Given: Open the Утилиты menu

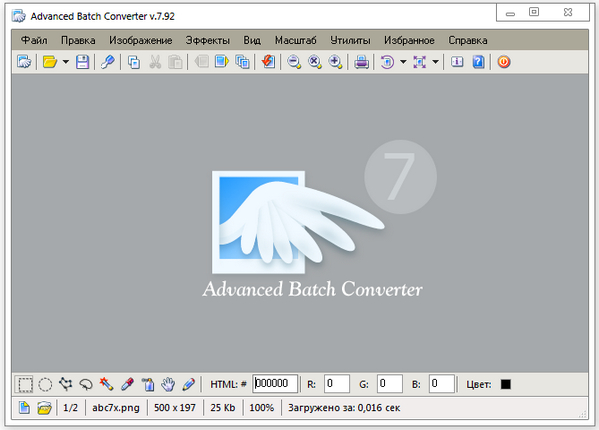Looking at the screenshot, I should click(x=350, y=40).
